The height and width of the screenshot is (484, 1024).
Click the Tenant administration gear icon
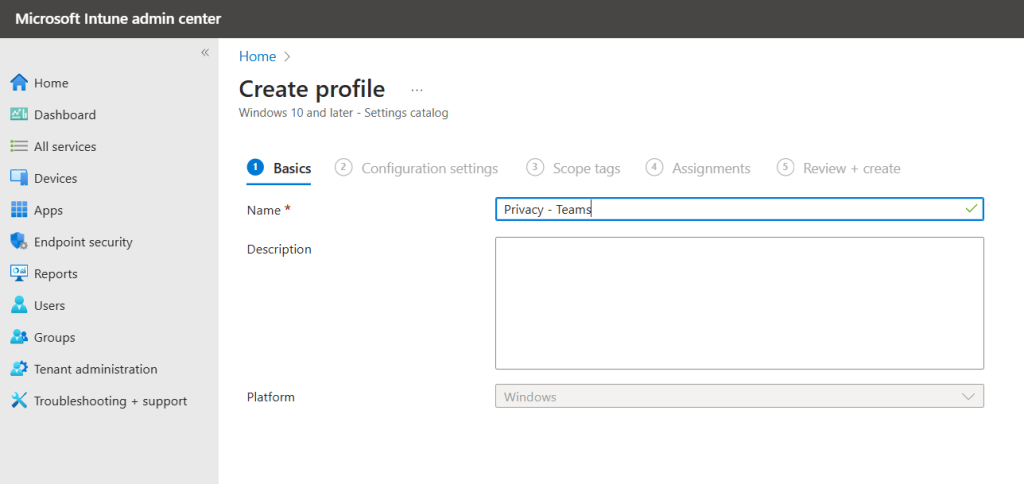click(x=18, y=369)
